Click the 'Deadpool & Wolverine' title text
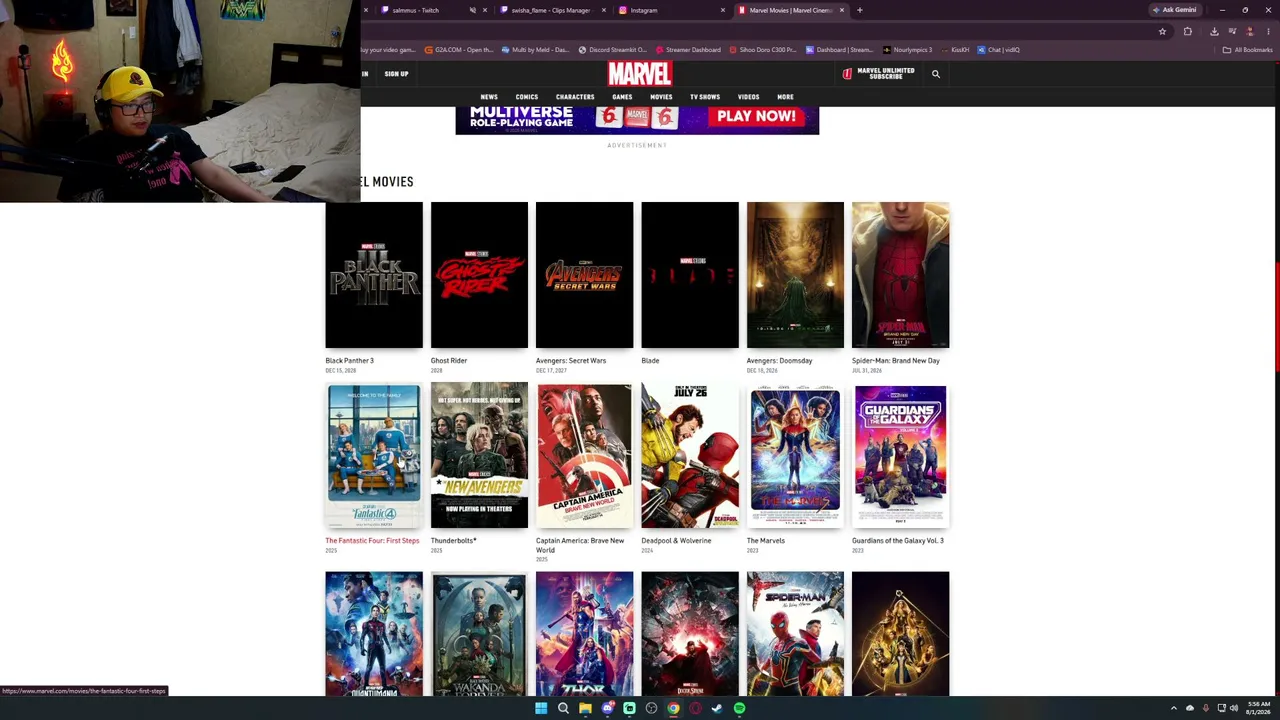1280x720 pixels. click(676, 541)
